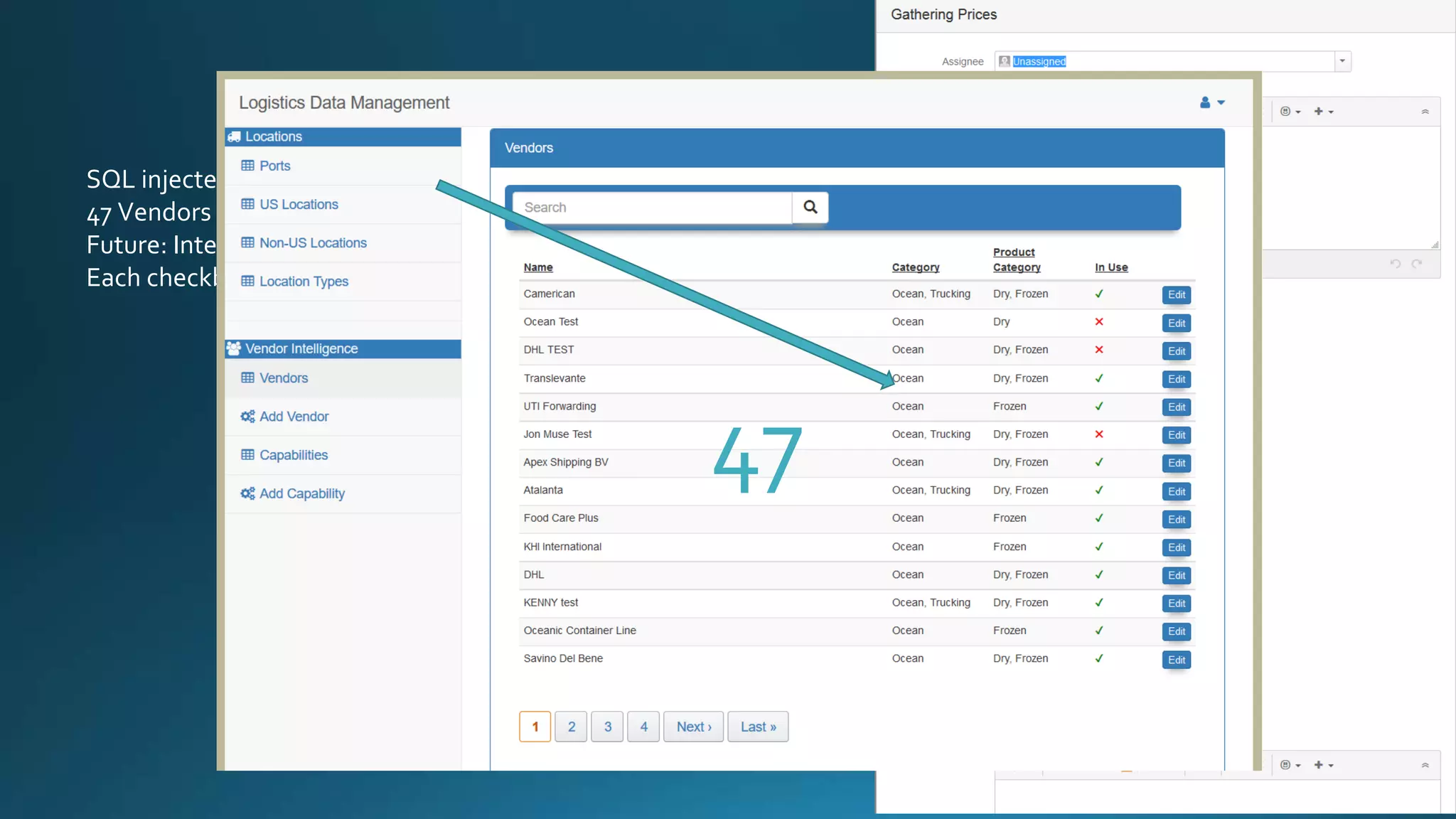Click the green check in Camerican row
Image resolution: width=1456 pixels, height=819 pixels.
1099,294
